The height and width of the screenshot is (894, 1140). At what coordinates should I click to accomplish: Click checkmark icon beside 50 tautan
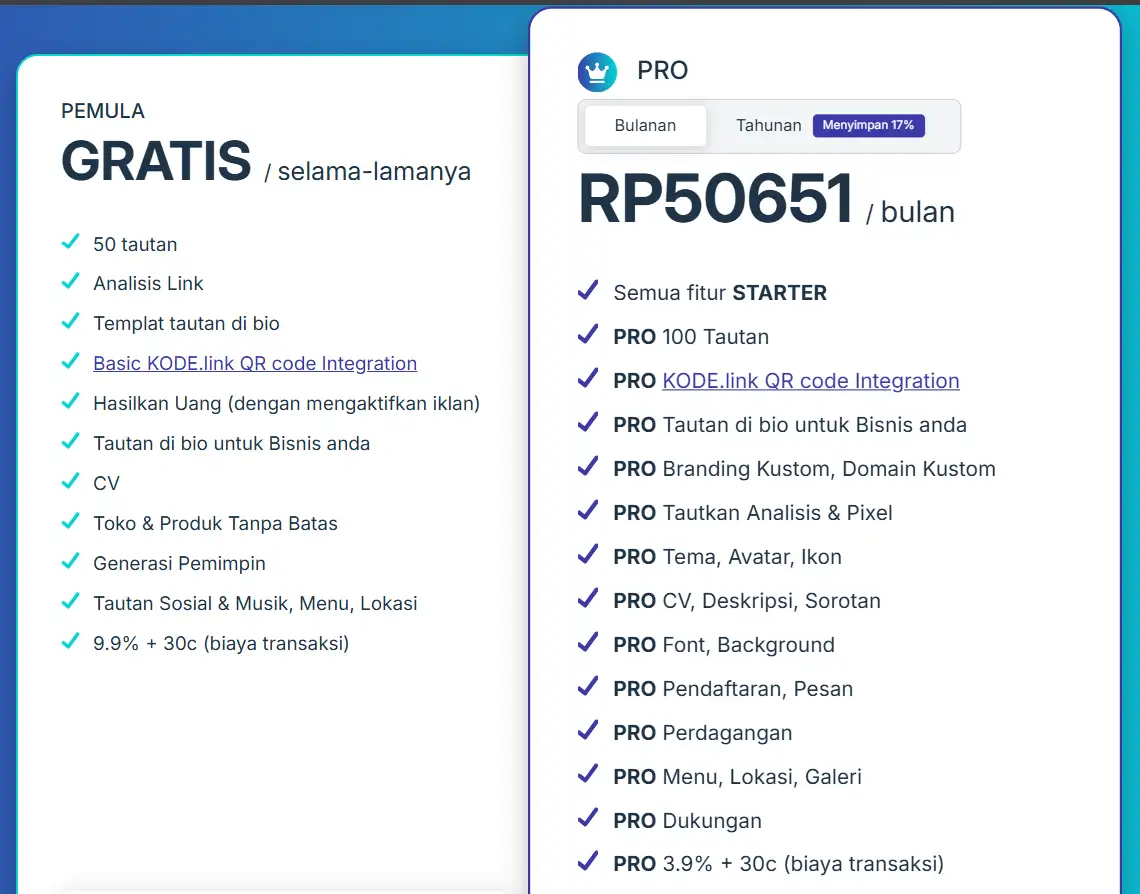(70, 243)
